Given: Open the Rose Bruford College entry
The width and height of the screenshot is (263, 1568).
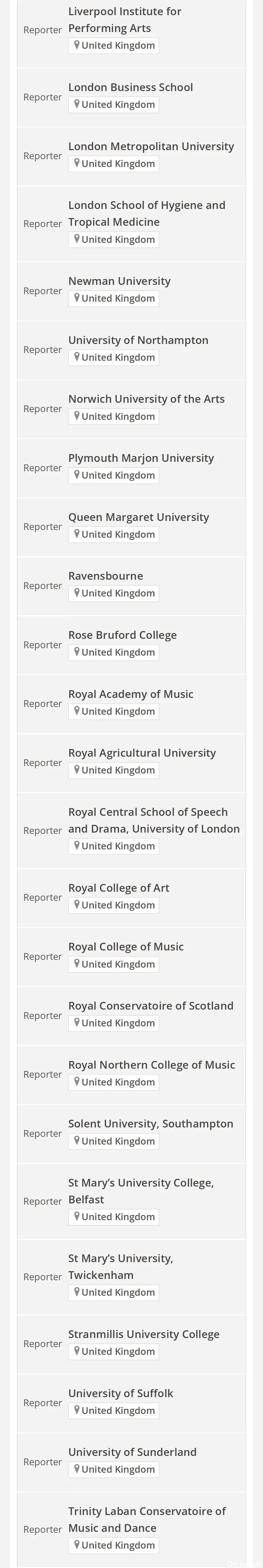Looking at the screenshot, I should coord(122,635).
